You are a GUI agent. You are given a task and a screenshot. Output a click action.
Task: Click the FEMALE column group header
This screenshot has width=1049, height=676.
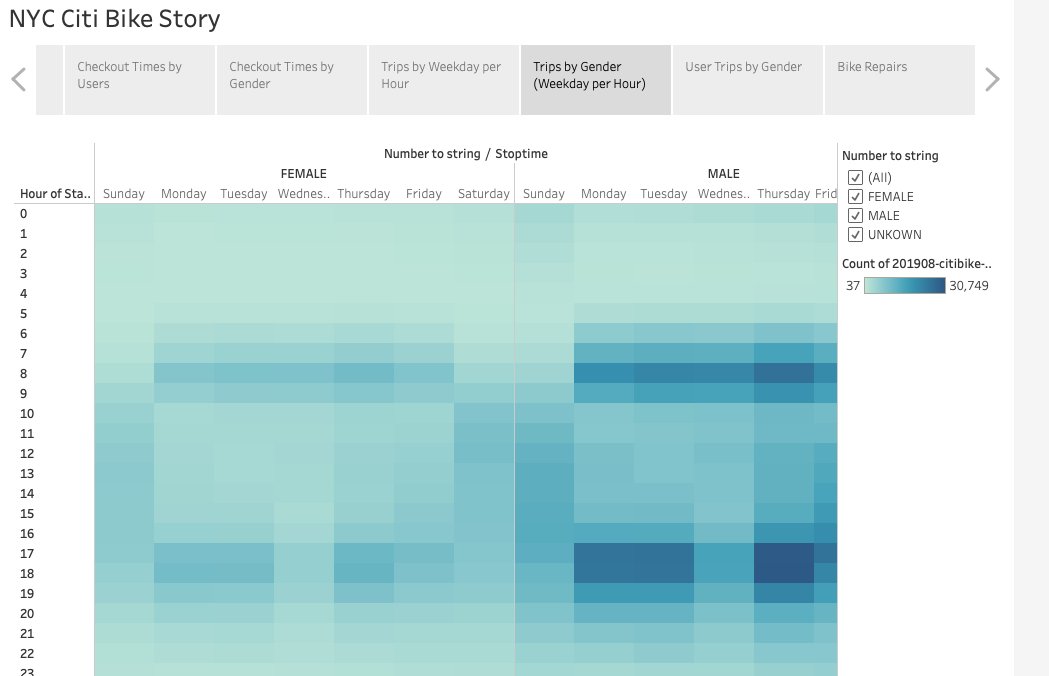click(304, 174)
